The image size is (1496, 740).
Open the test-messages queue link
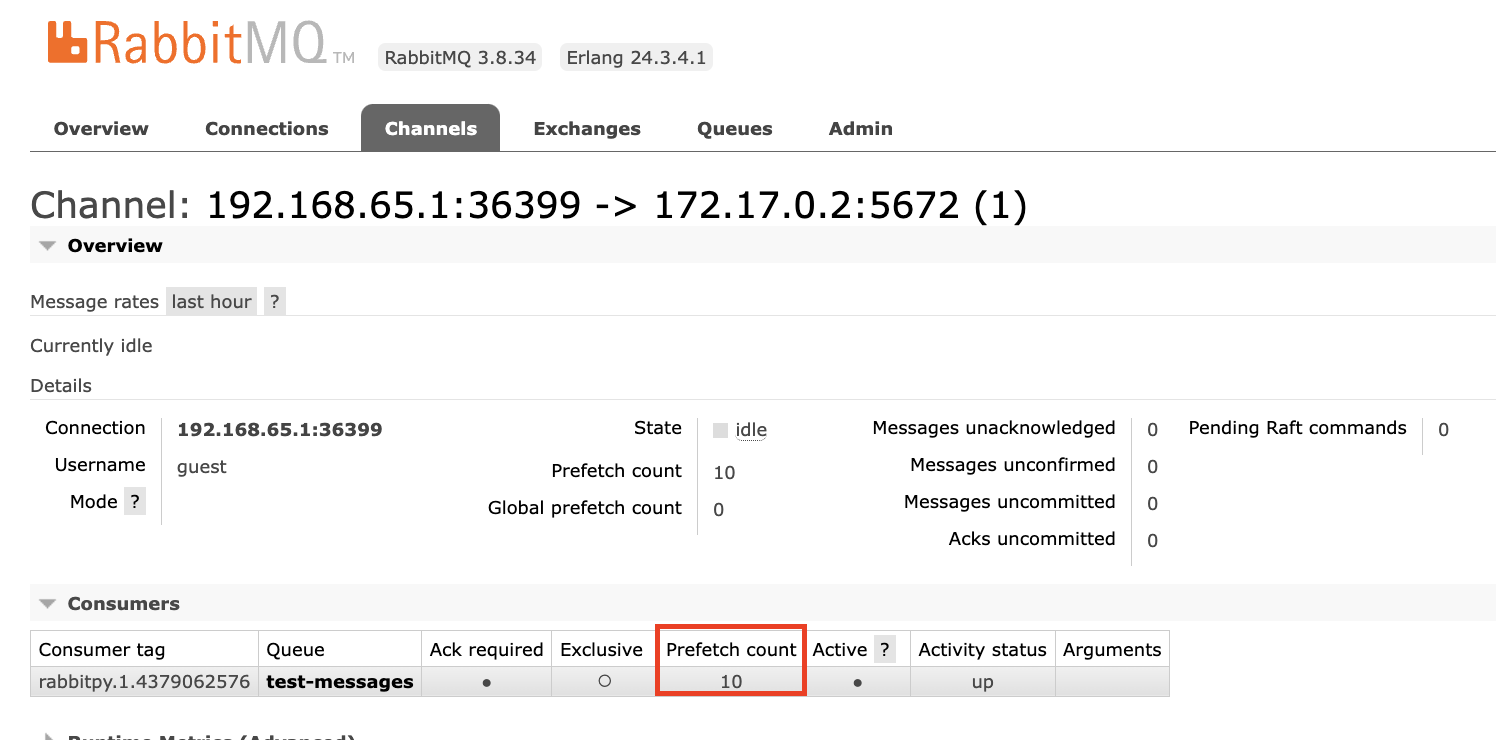click(x=340, y=682)
